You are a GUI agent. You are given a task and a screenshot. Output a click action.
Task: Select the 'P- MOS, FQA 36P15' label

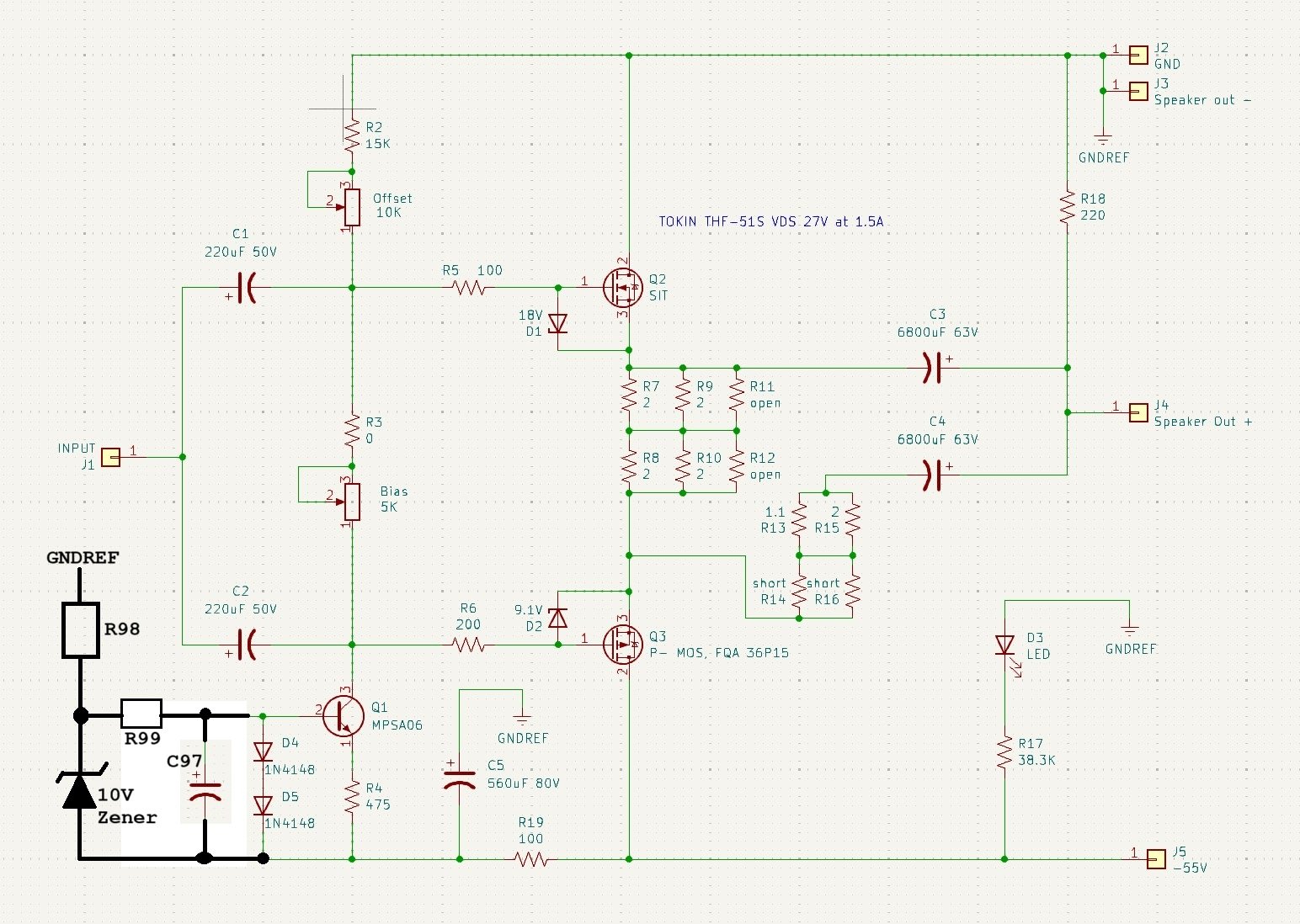(719, 652)
